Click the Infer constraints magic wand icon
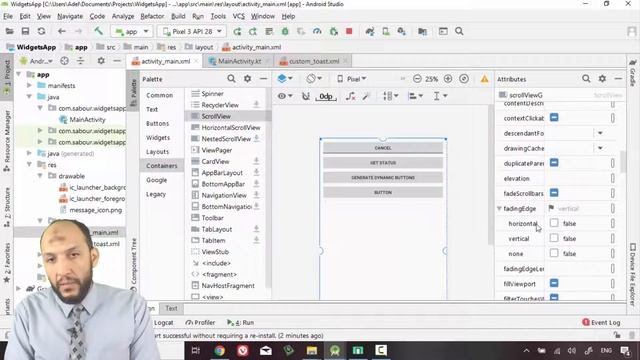The image size is (640, 360). pyautogui.click(x=366, y=96)
